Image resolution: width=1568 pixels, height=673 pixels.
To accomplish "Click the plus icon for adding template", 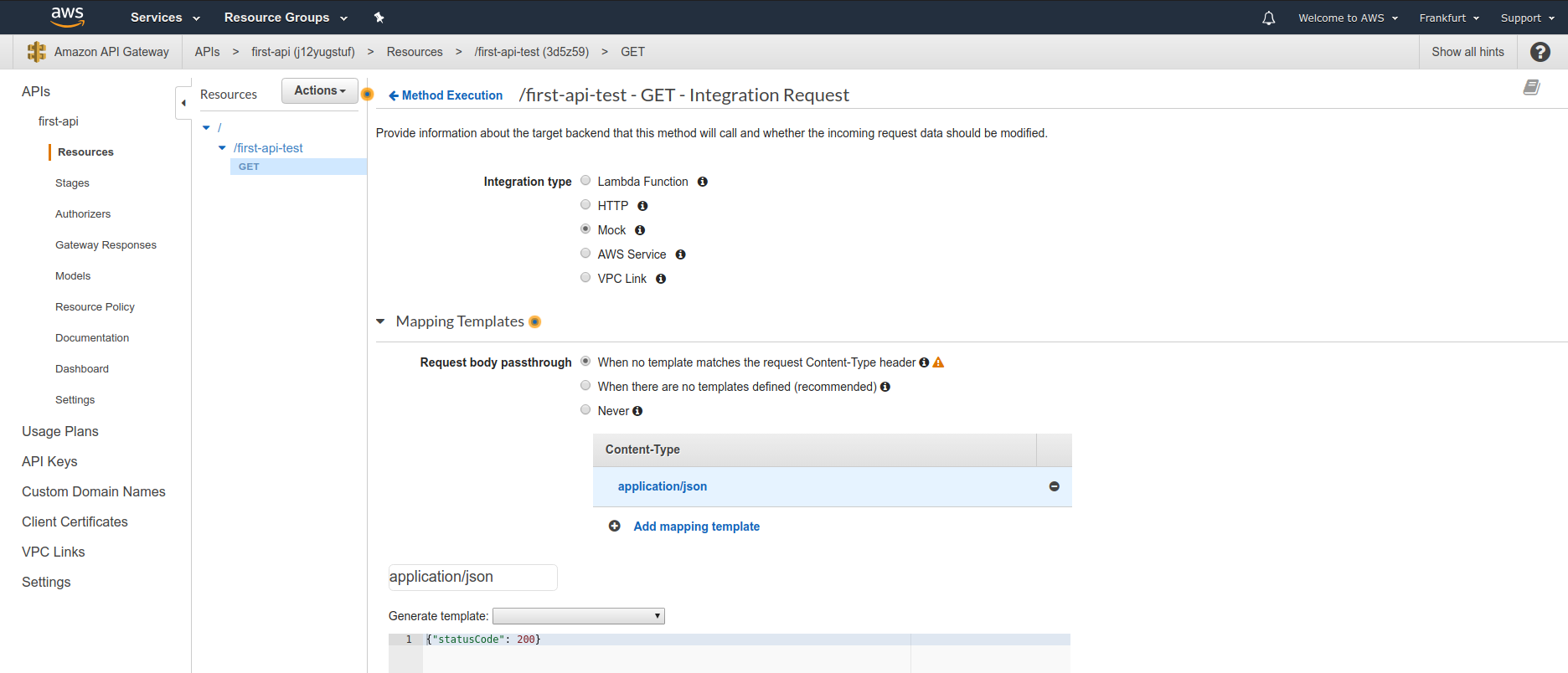I will (615, 527).
